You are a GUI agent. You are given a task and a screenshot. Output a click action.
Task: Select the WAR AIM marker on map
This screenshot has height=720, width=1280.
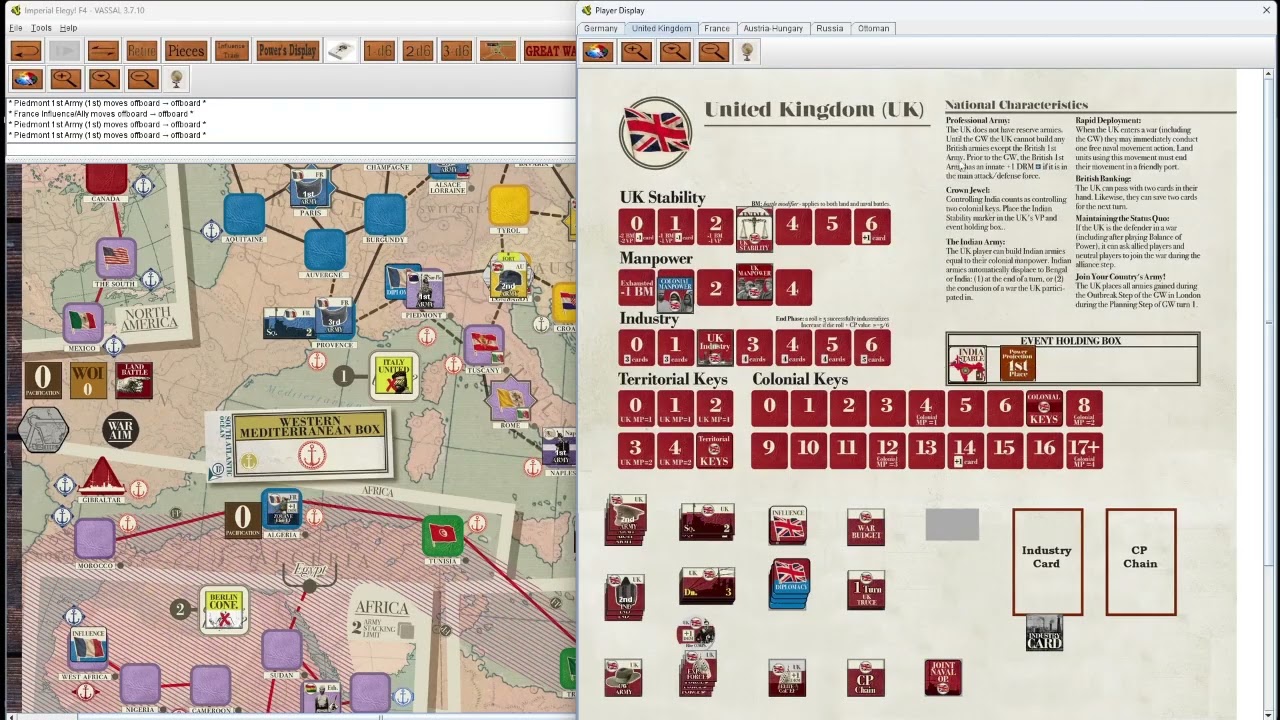point(120,430)
